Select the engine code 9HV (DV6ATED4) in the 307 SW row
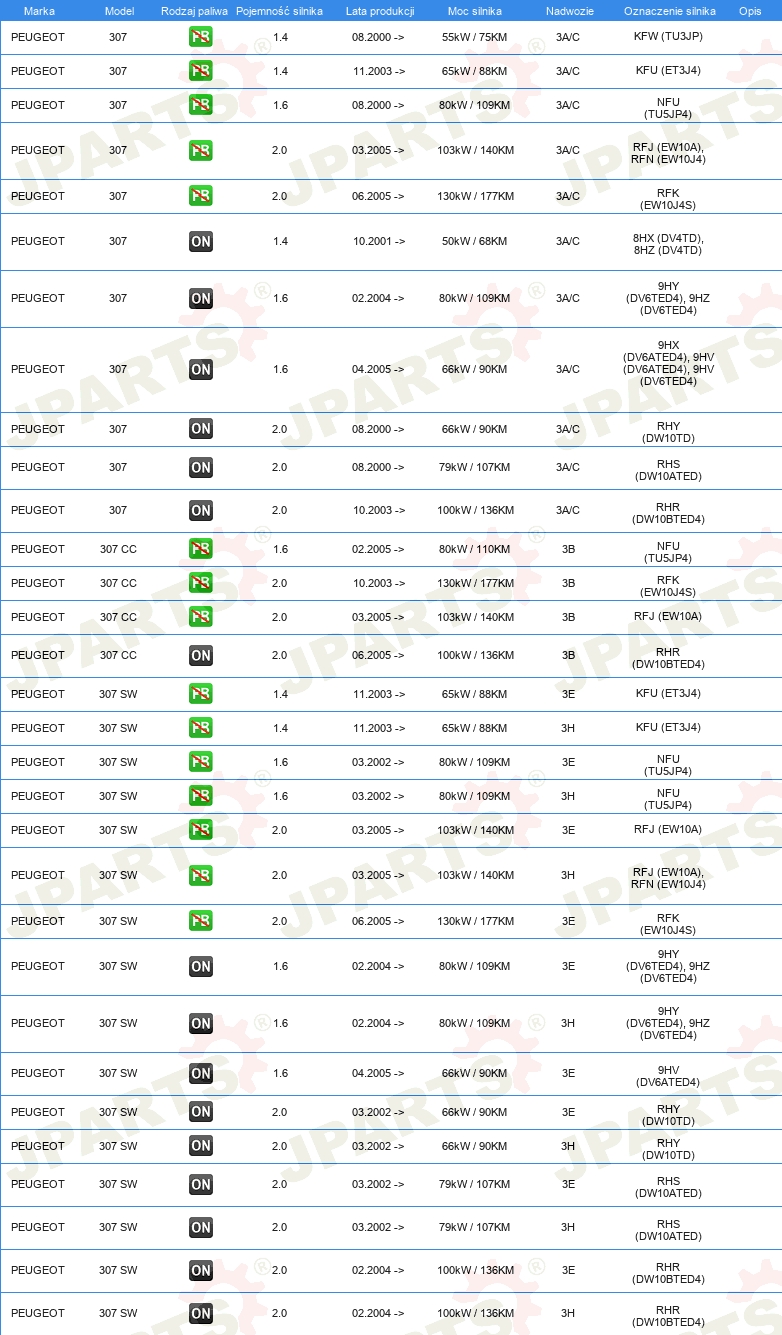The image size is (782, 1335). [668, 1076]
